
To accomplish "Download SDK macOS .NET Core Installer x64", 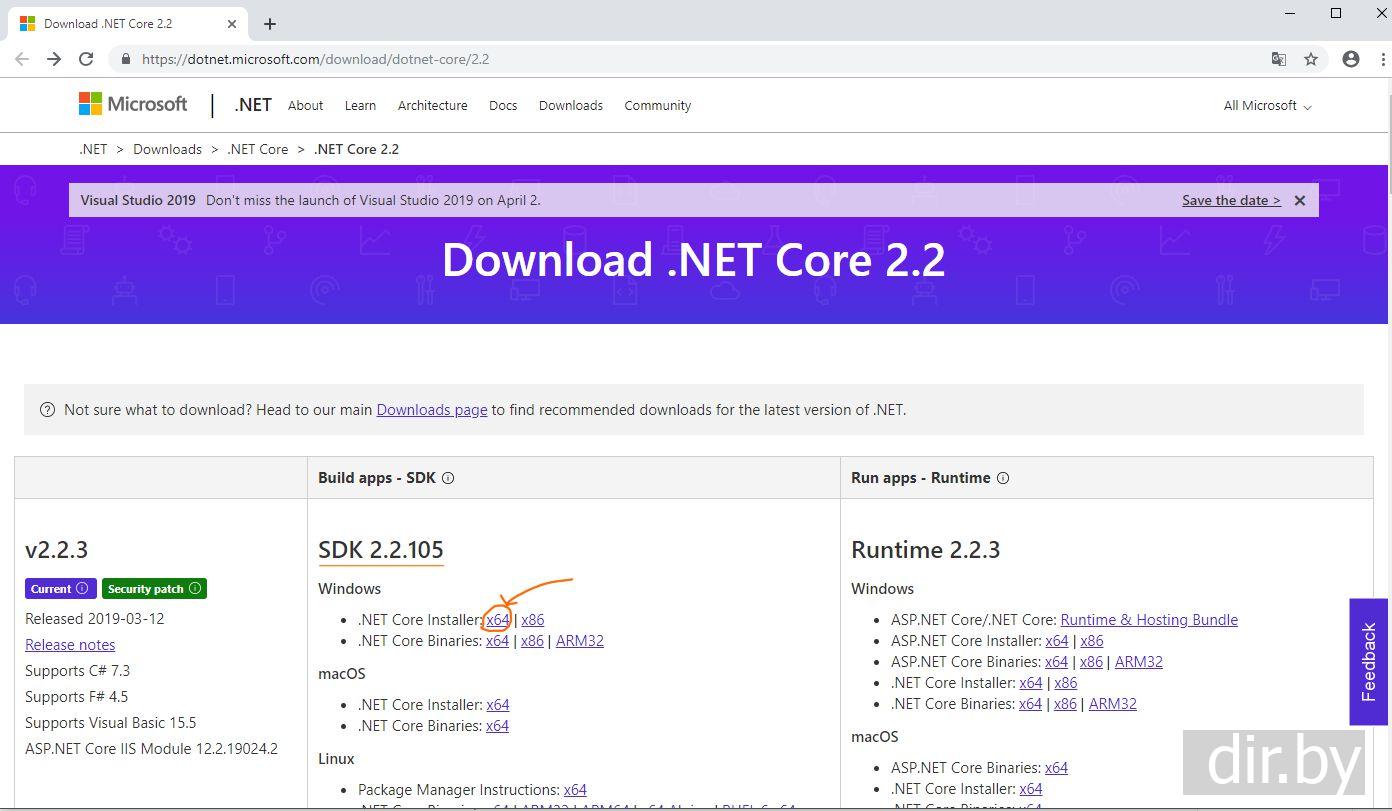I will pyautogui.click(x=497, y=705).
